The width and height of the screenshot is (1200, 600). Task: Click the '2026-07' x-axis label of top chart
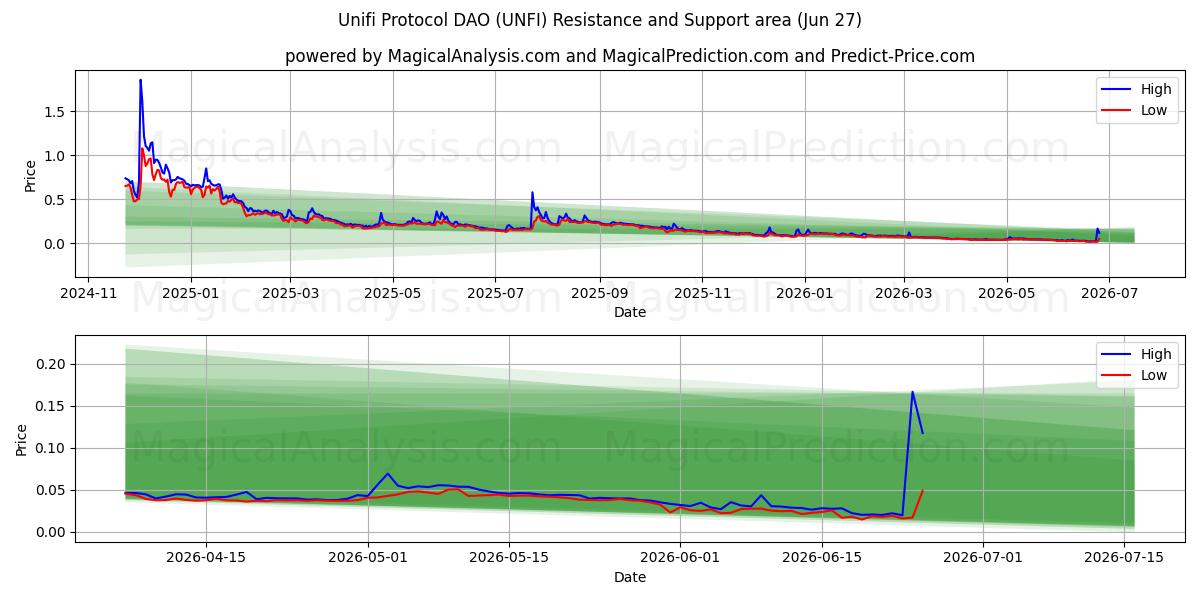click(1108, 294)
